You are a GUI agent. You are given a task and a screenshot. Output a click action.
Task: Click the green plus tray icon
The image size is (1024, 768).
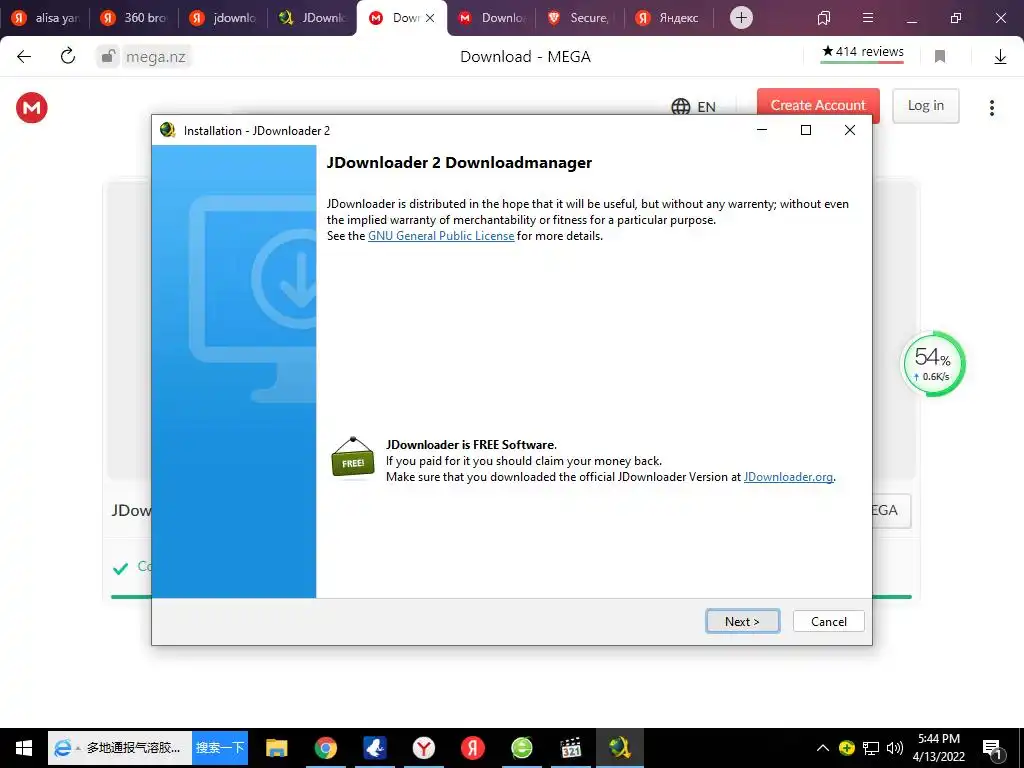(x=846, y=748)
